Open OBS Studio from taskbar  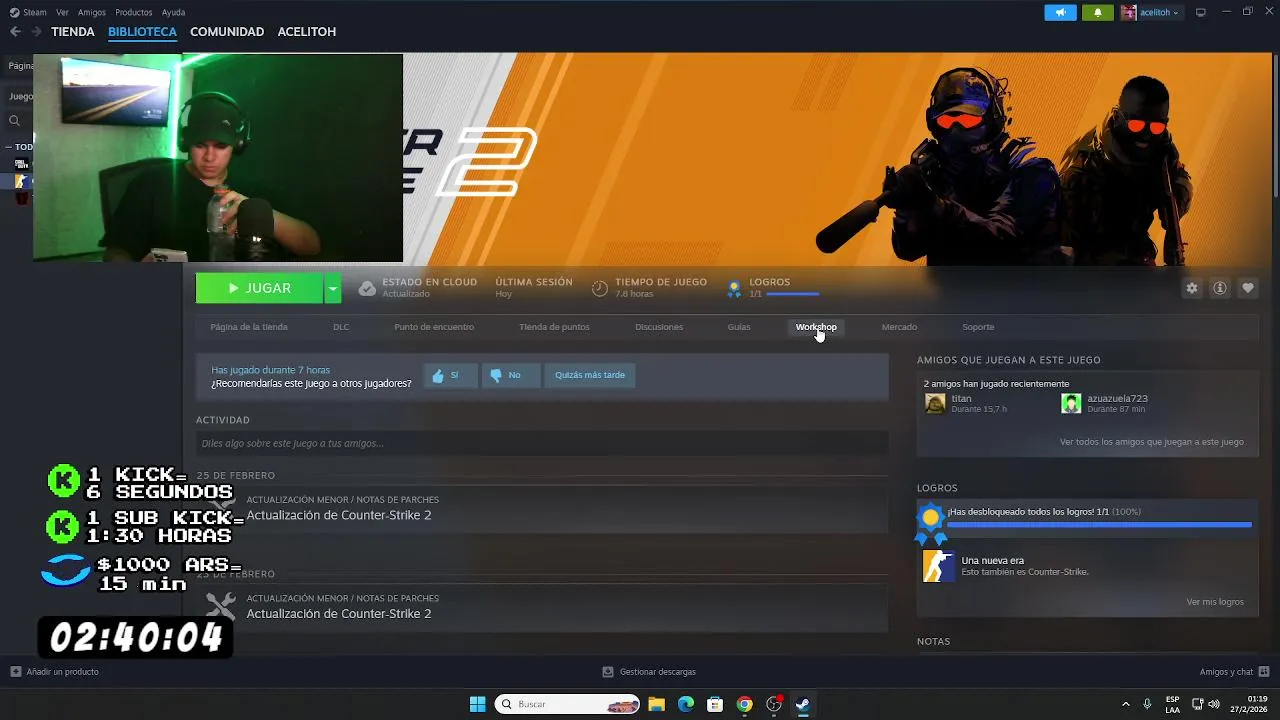click(x=773, y=704)
